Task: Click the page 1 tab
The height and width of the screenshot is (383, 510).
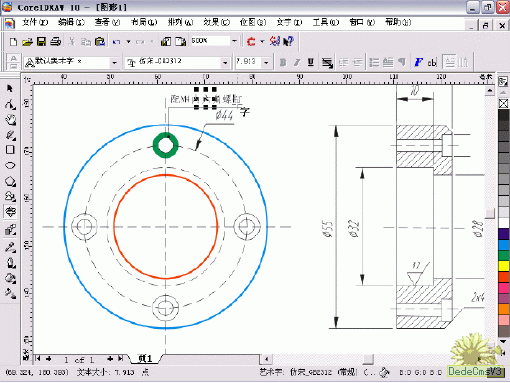Action: pos(145,359)
